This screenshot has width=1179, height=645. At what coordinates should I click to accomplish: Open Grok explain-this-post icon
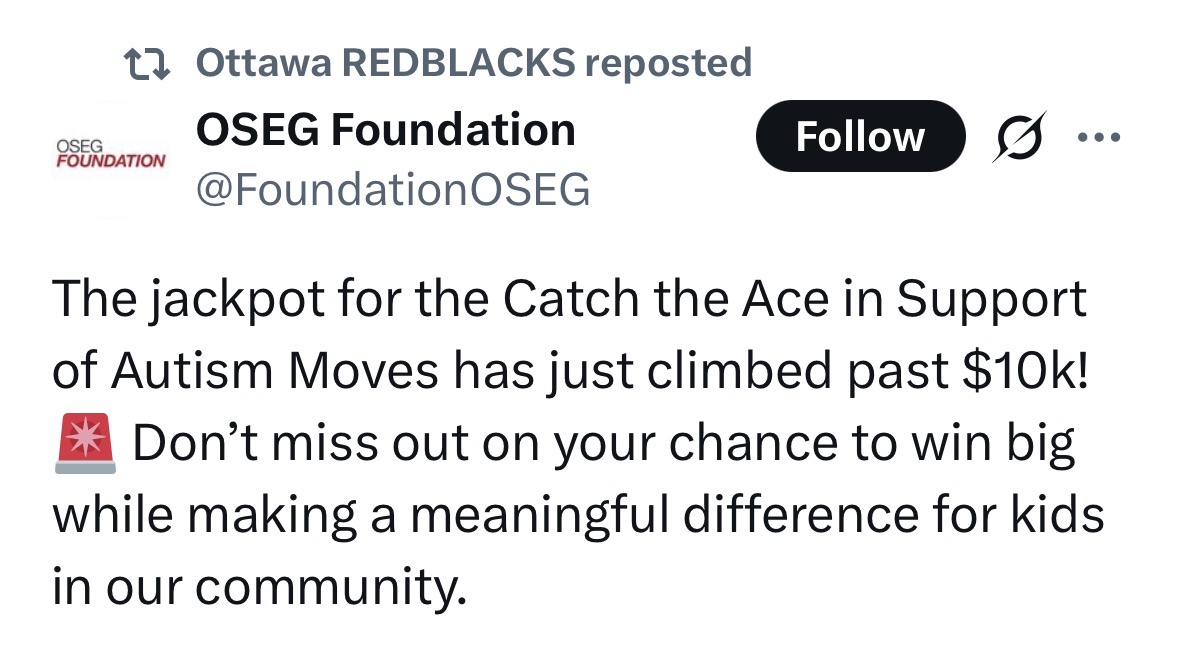1020,136
